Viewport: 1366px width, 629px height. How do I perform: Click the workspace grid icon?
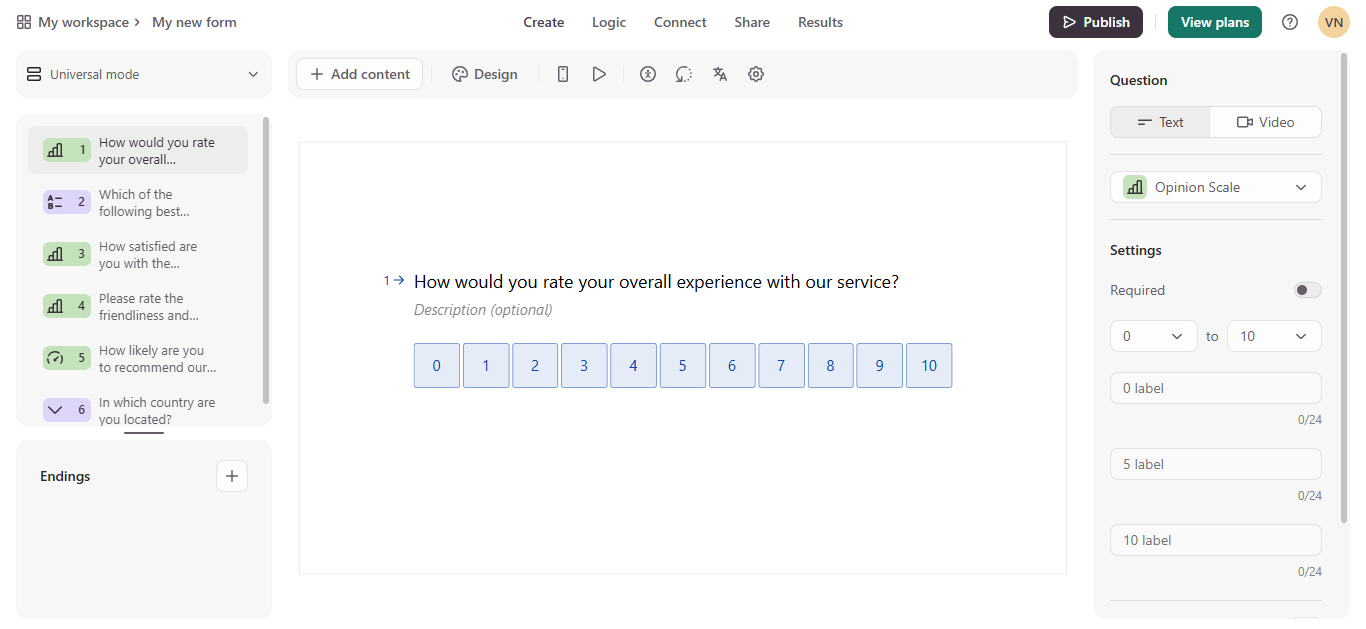[24, 21]
